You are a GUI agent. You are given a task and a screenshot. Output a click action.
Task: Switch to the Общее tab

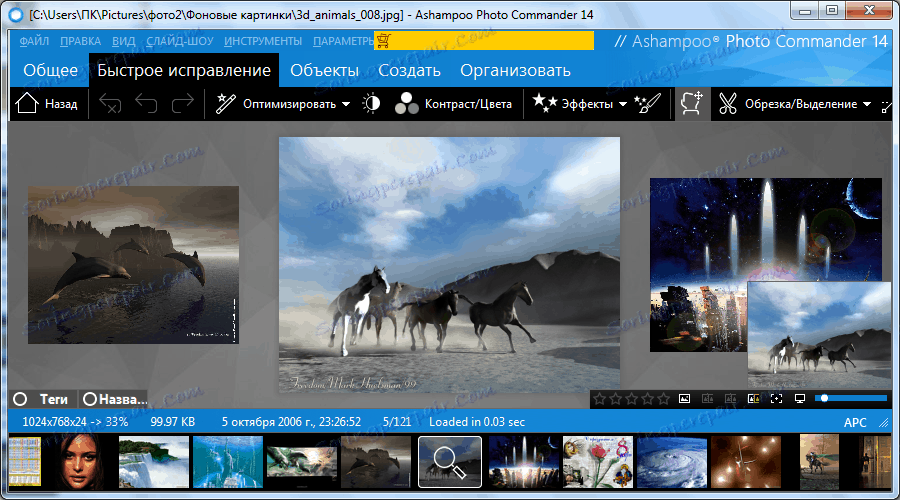[x=51, y=70]
